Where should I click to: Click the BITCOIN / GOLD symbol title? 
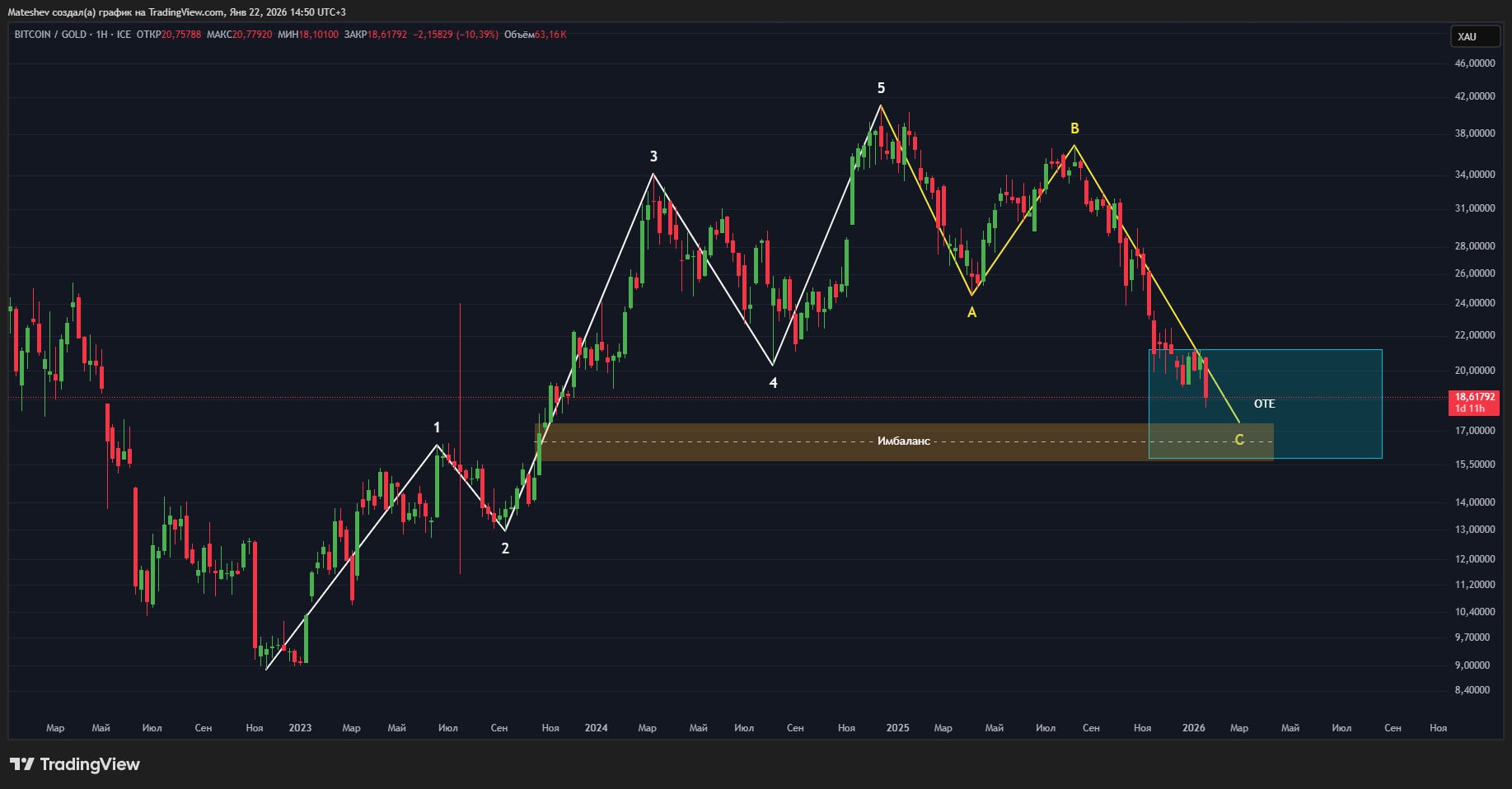coord(50,35)
